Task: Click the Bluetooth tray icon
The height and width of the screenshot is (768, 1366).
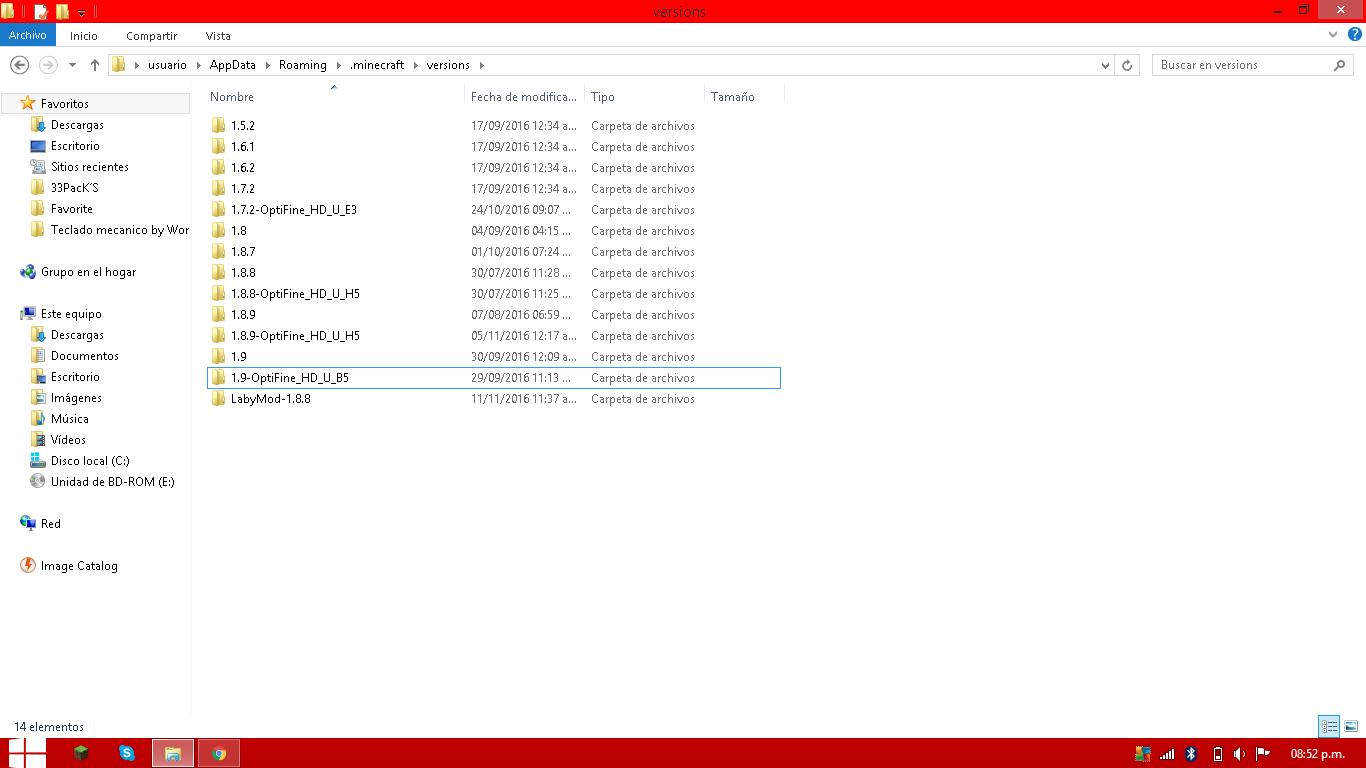Action: [1191, 754]
